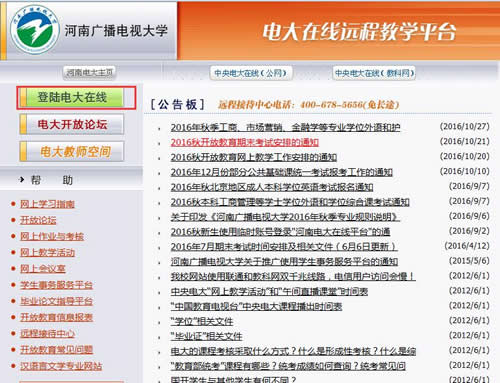Click the date (2016/10/27)

pos(464,127)
